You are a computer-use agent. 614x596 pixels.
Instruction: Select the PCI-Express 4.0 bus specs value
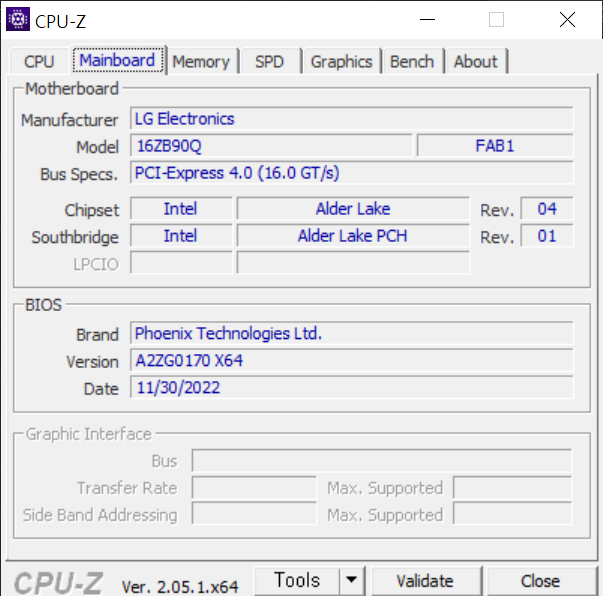click(352, 173)
